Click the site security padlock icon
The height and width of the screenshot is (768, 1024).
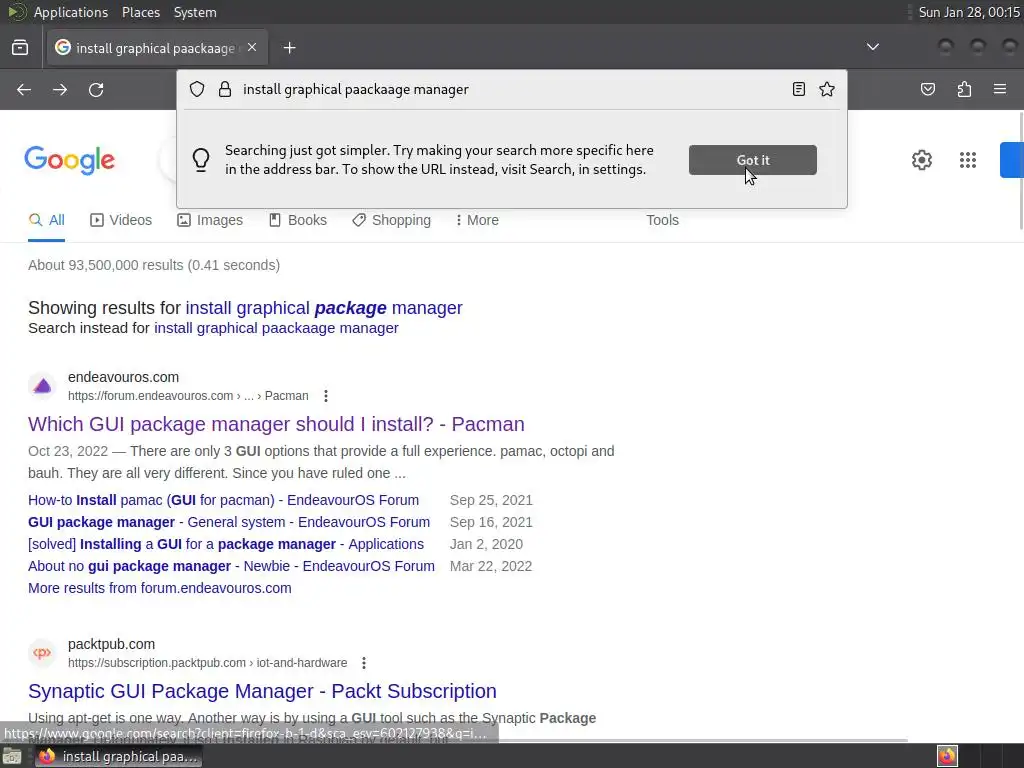[x=225, y=89]
